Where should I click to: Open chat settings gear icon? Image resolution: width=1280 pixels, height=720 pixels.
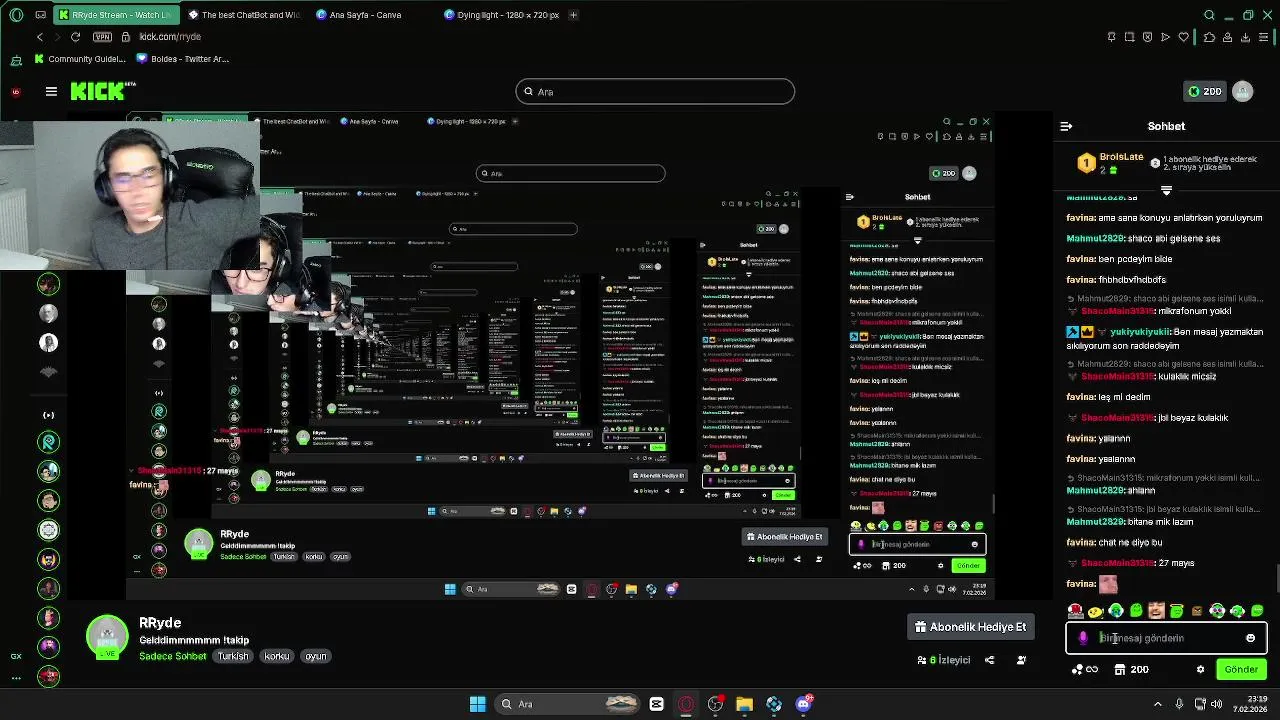1200,669
